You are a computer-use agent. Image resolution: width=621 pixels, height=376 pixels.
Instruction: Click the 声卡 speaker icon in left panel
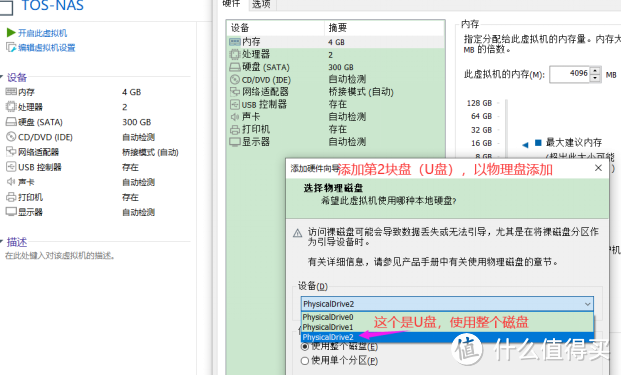pyautogui.click(x=11, y=182)
